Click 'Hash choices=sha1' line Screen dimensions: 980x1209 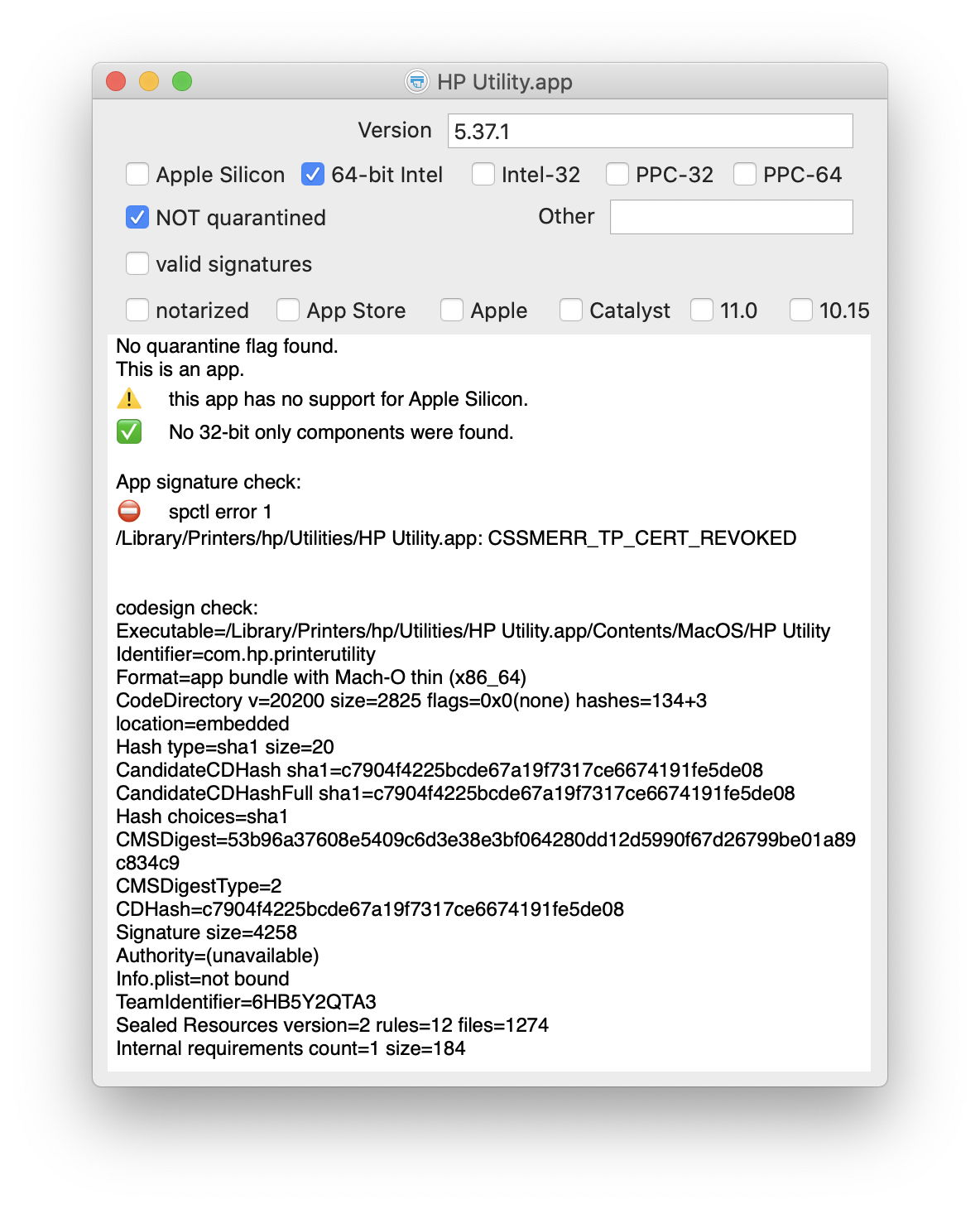click(x=202, y=816)
